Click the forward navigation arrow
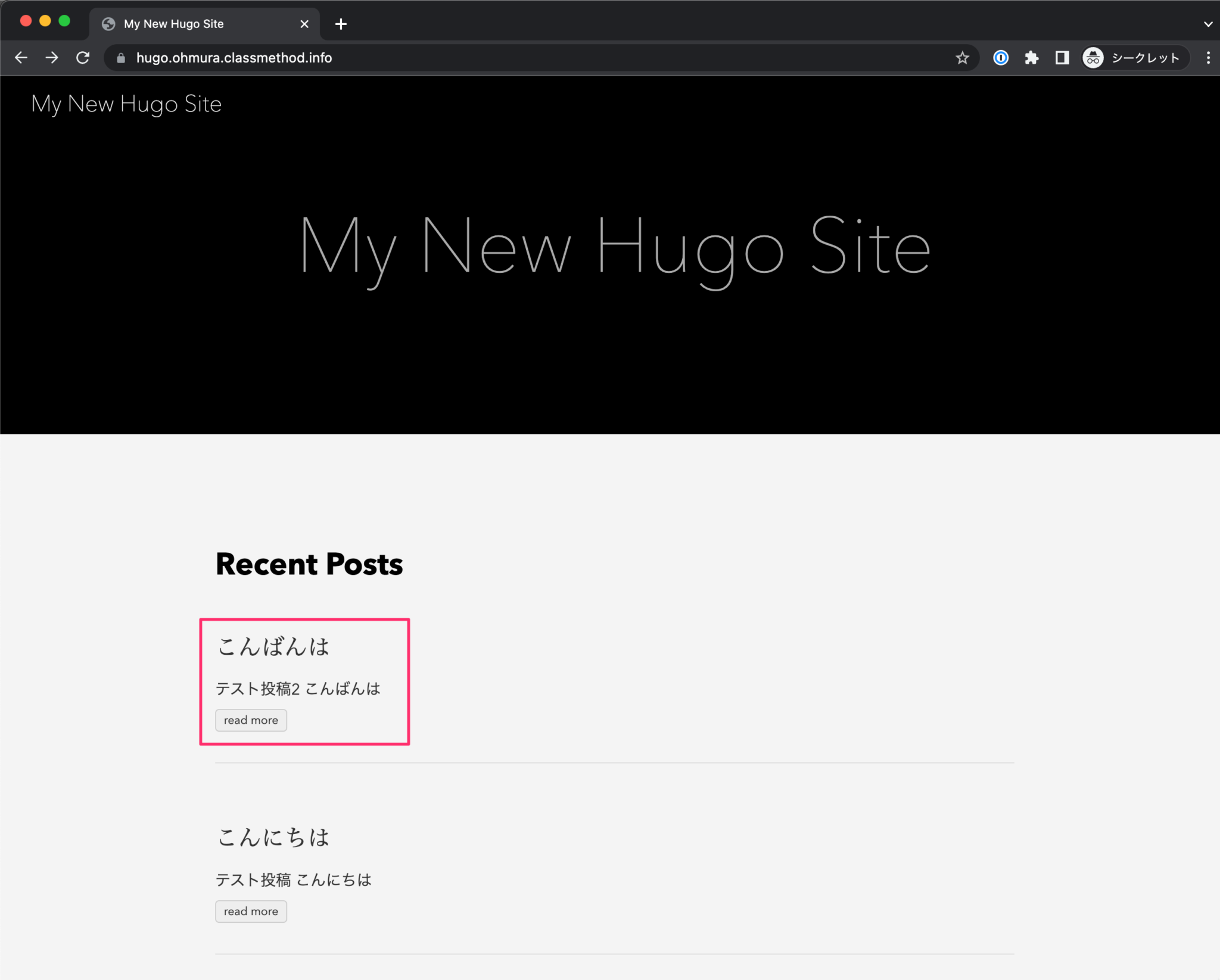The width and height of the screenshot is (1220, 980). coord(52,57)
